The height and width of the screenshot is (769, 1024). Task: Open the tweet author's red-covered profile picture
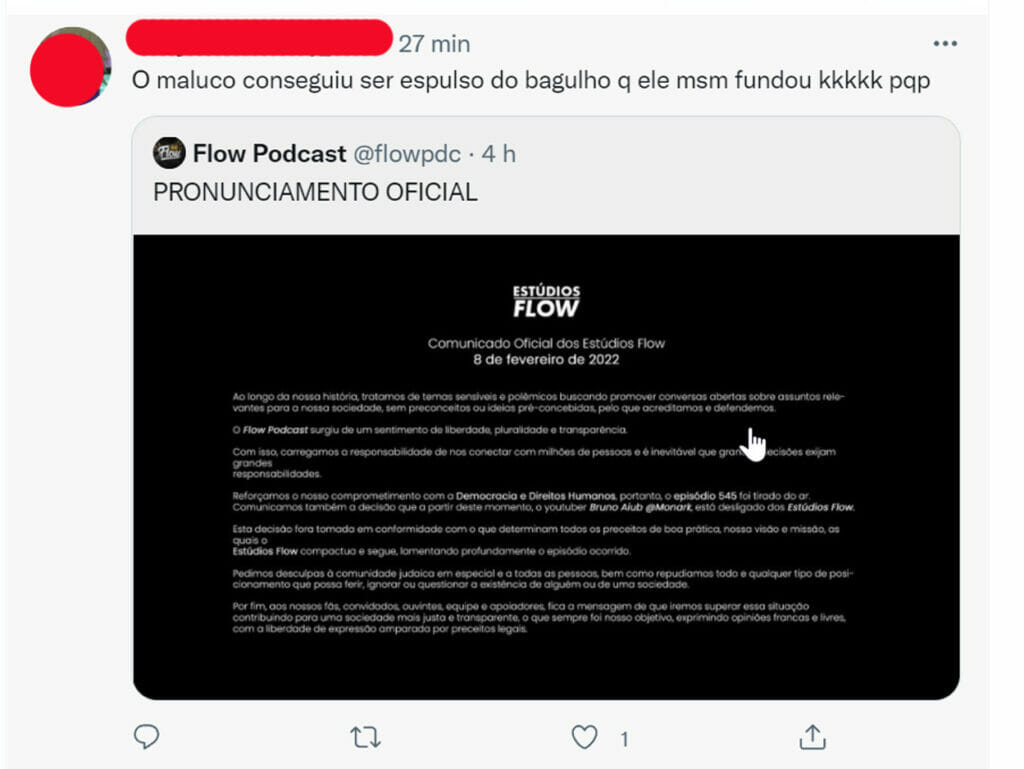click(70, 67)
